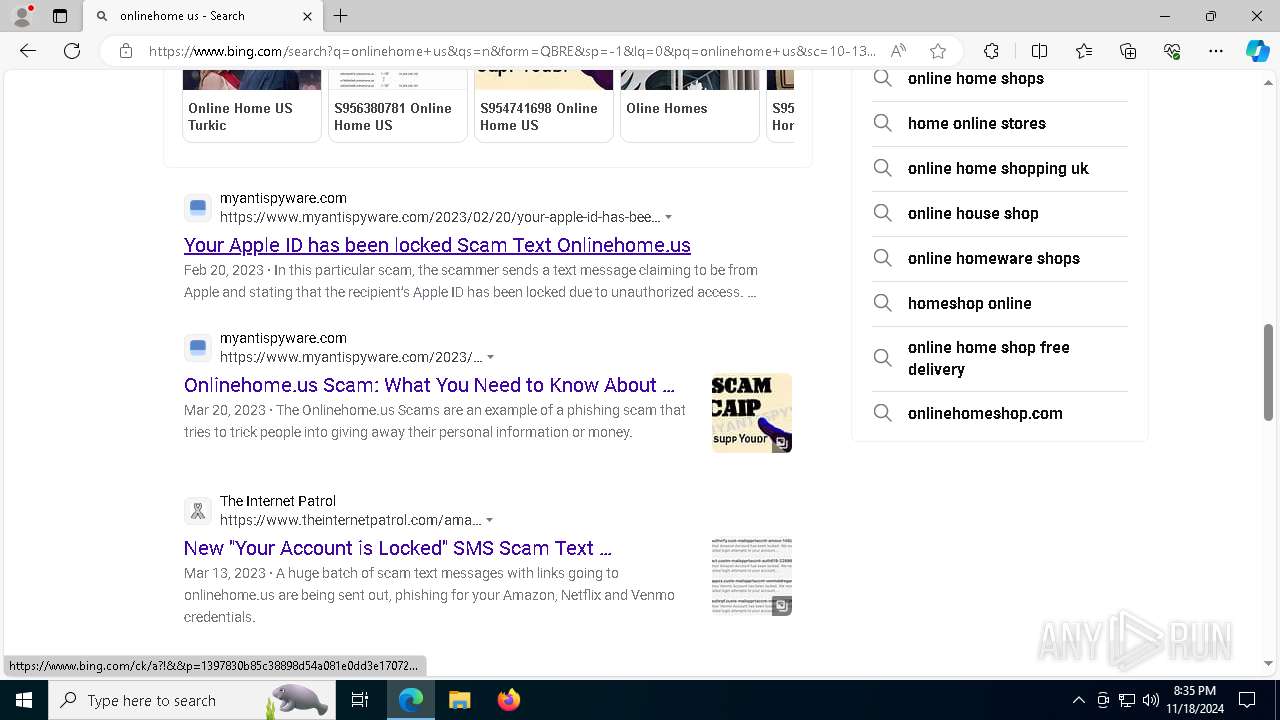
Task: Expand dropdown next to your-apple-id URL
Action: click(x=669, y=218)
